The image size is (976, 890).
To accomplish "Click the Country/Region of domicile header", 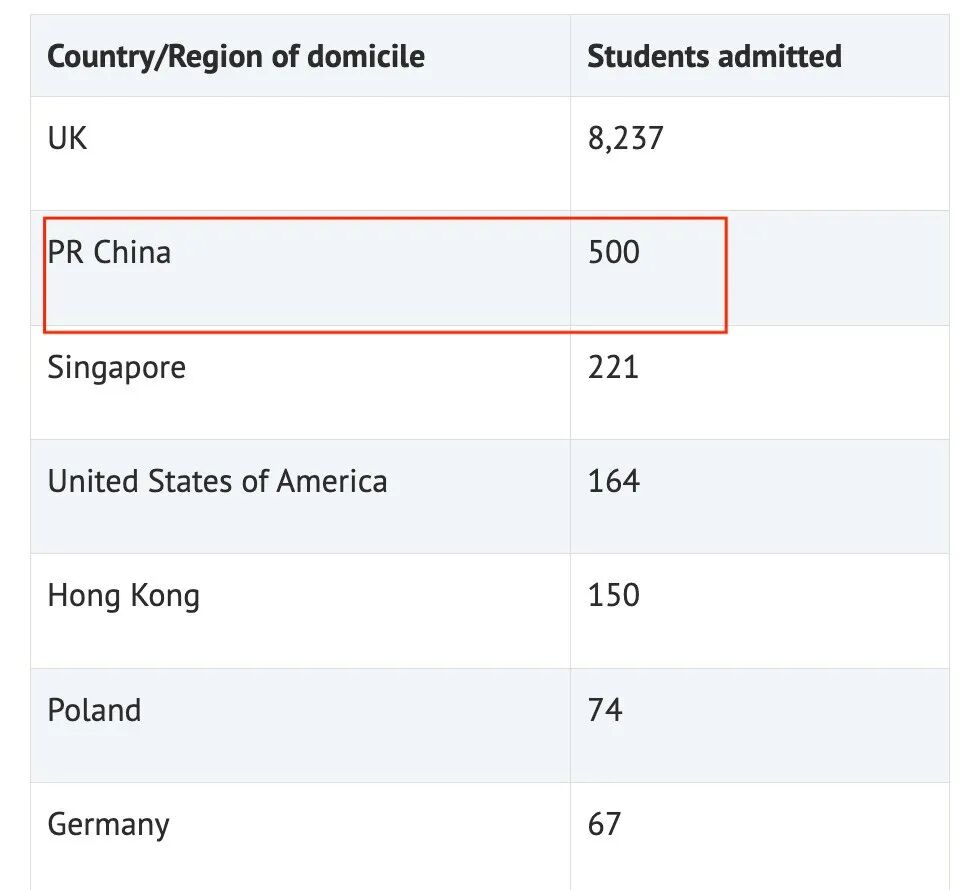I will (236, 56).
